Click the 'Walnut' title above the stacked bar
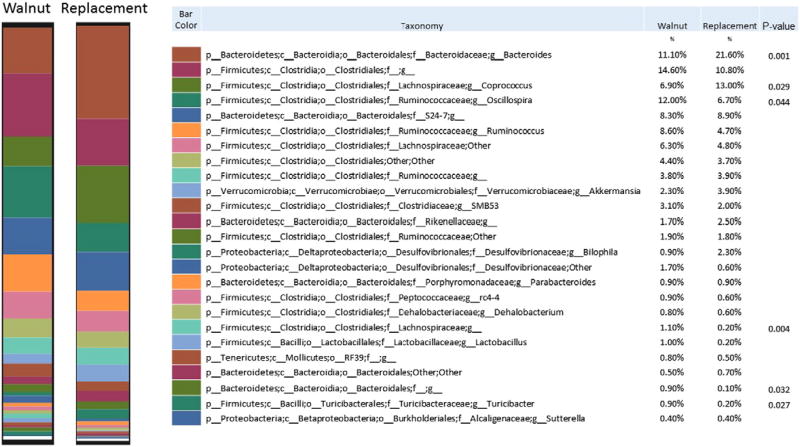This screenshot has width=800, height=447. tap(27, 9)
